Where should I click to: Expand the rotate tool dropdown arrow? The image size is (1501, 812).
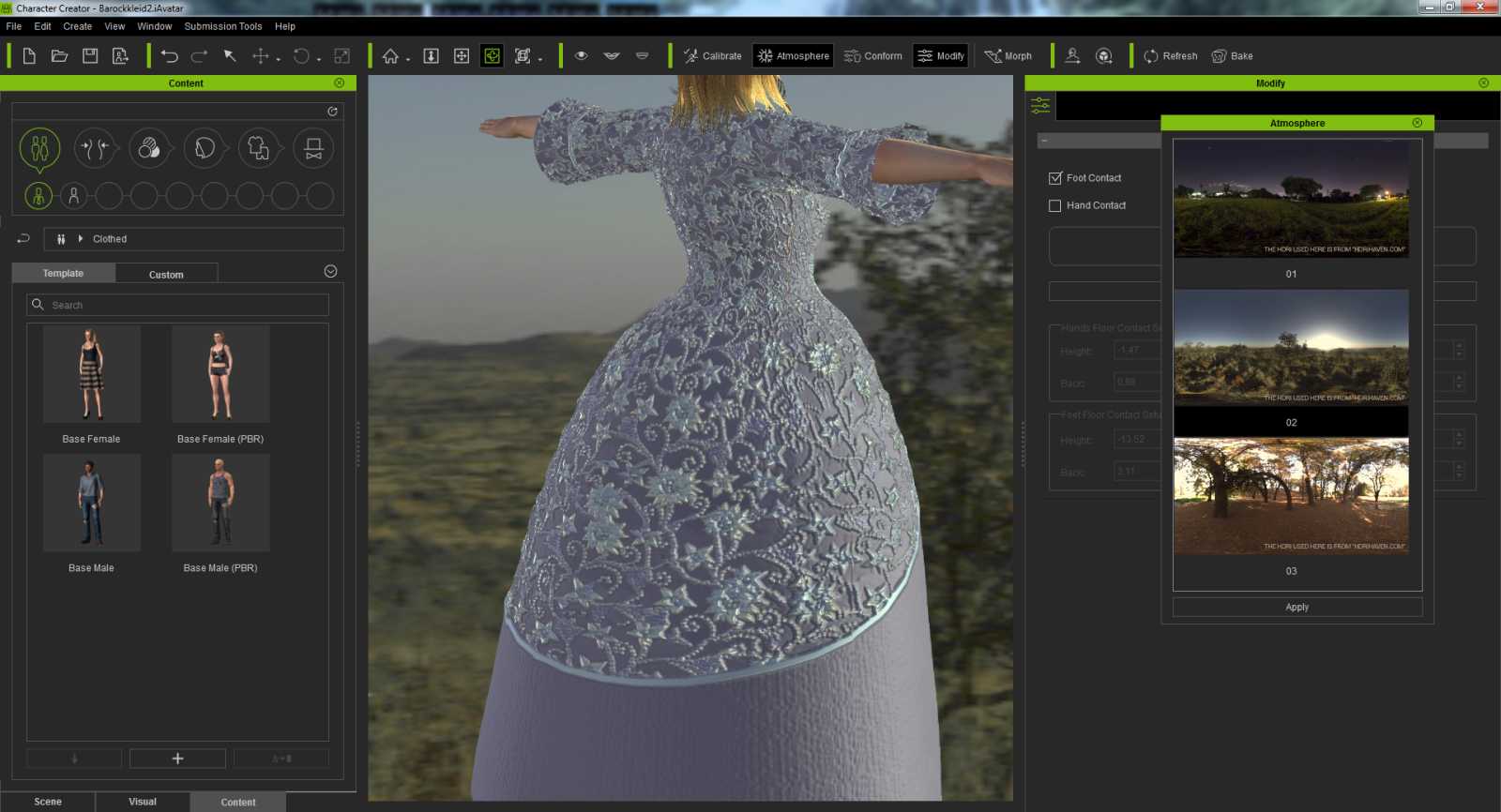(x=319, y=59)
